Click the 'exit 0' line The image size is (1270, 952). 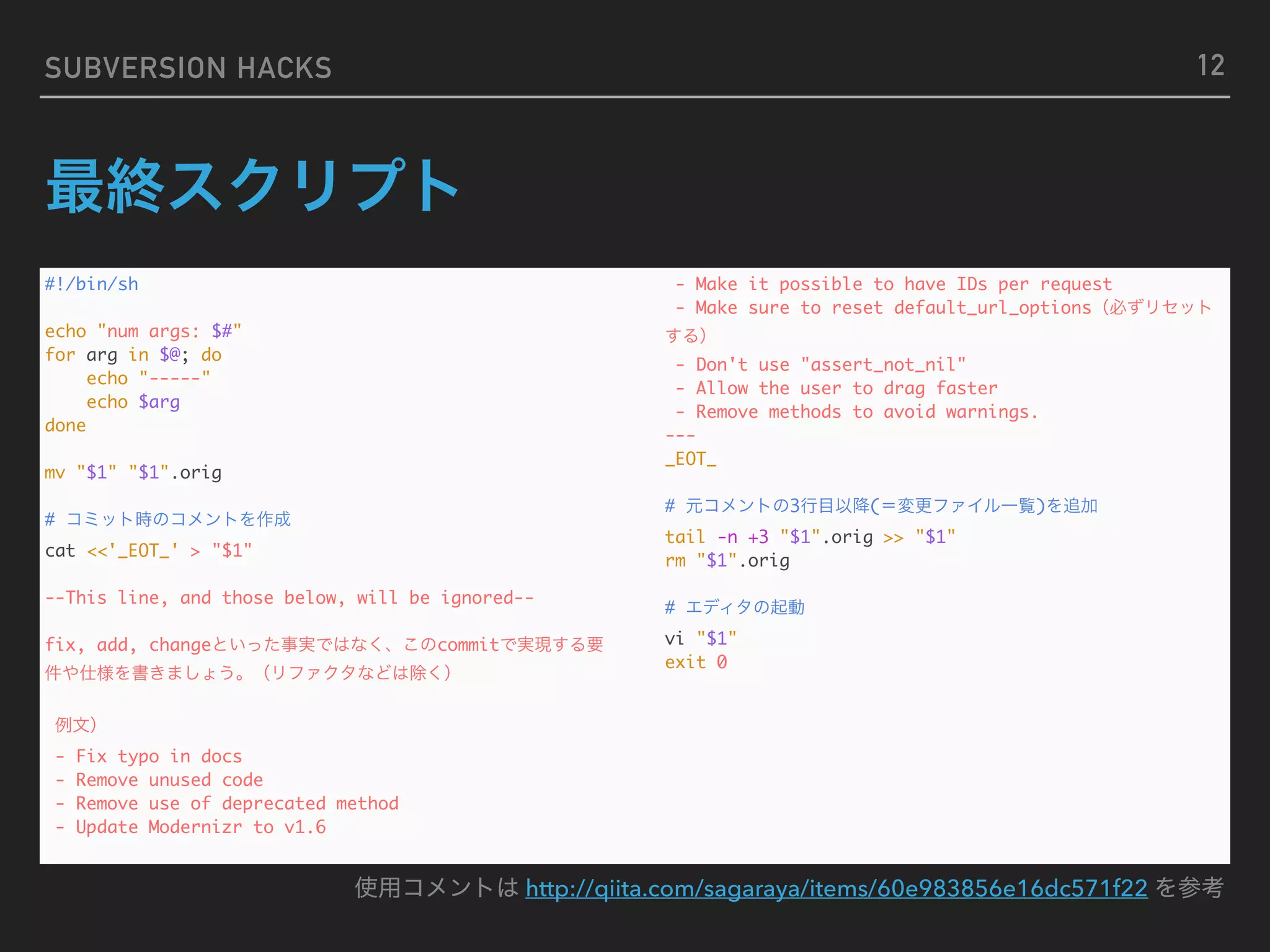[x=696, y=662]
